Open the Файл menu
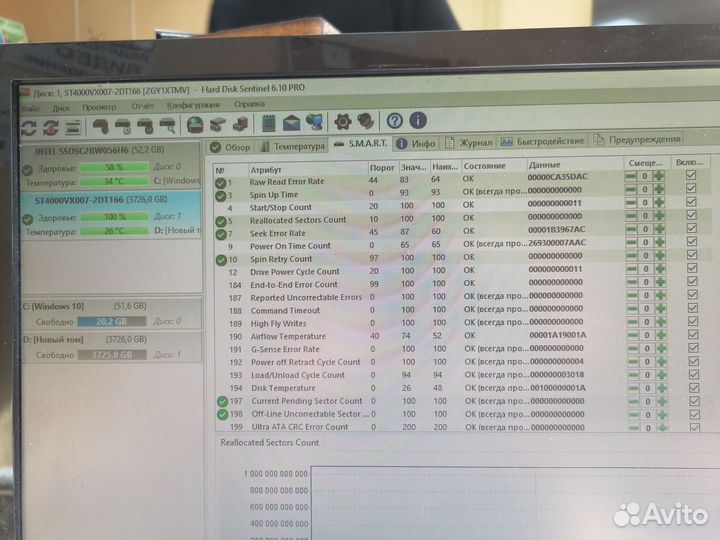 (x=30, y=109)
